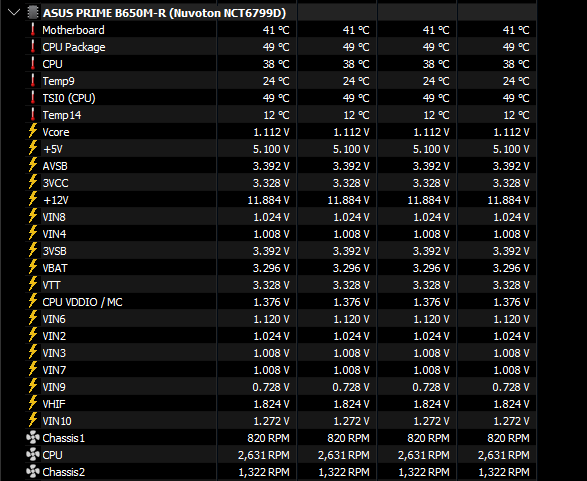587x481 pixels.
Task: Select the ASUS PRIME B650M-R (Nuvoton NCT6799D) header
Action: pos(164,13)
